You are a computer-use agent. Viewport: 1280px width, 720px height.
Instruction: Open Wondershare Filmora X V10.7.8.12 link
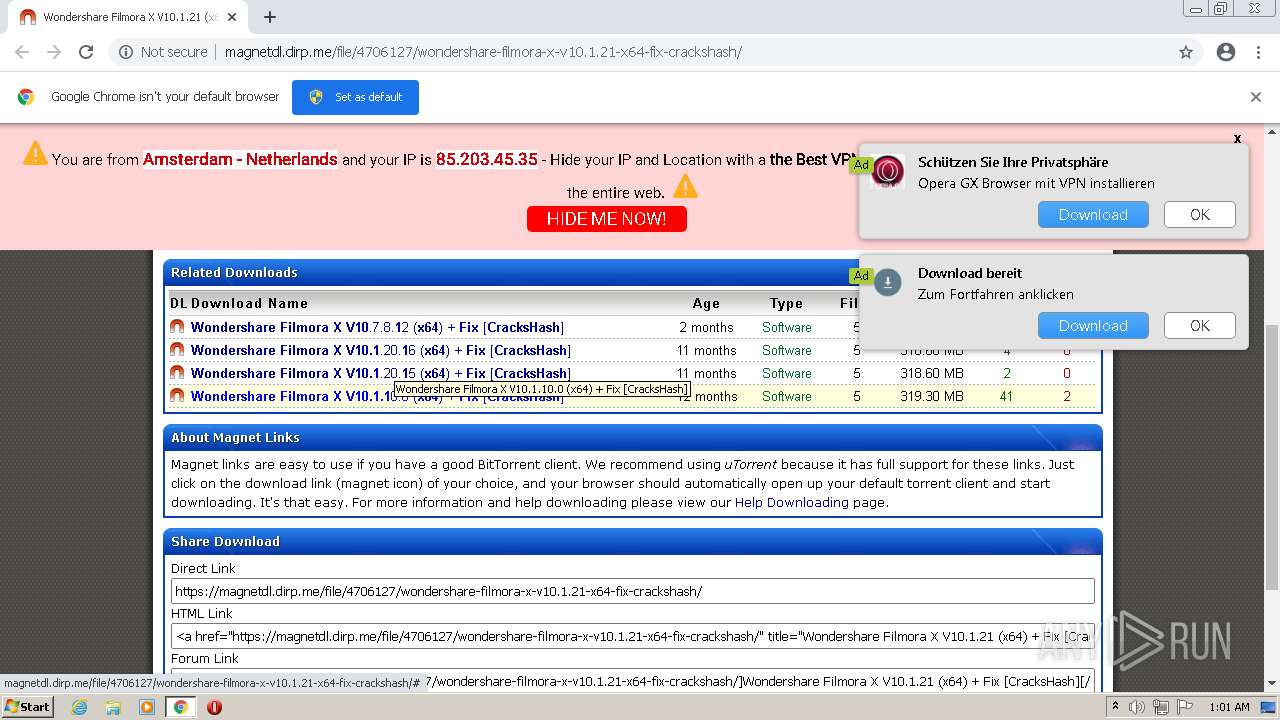tap(377, 327)
